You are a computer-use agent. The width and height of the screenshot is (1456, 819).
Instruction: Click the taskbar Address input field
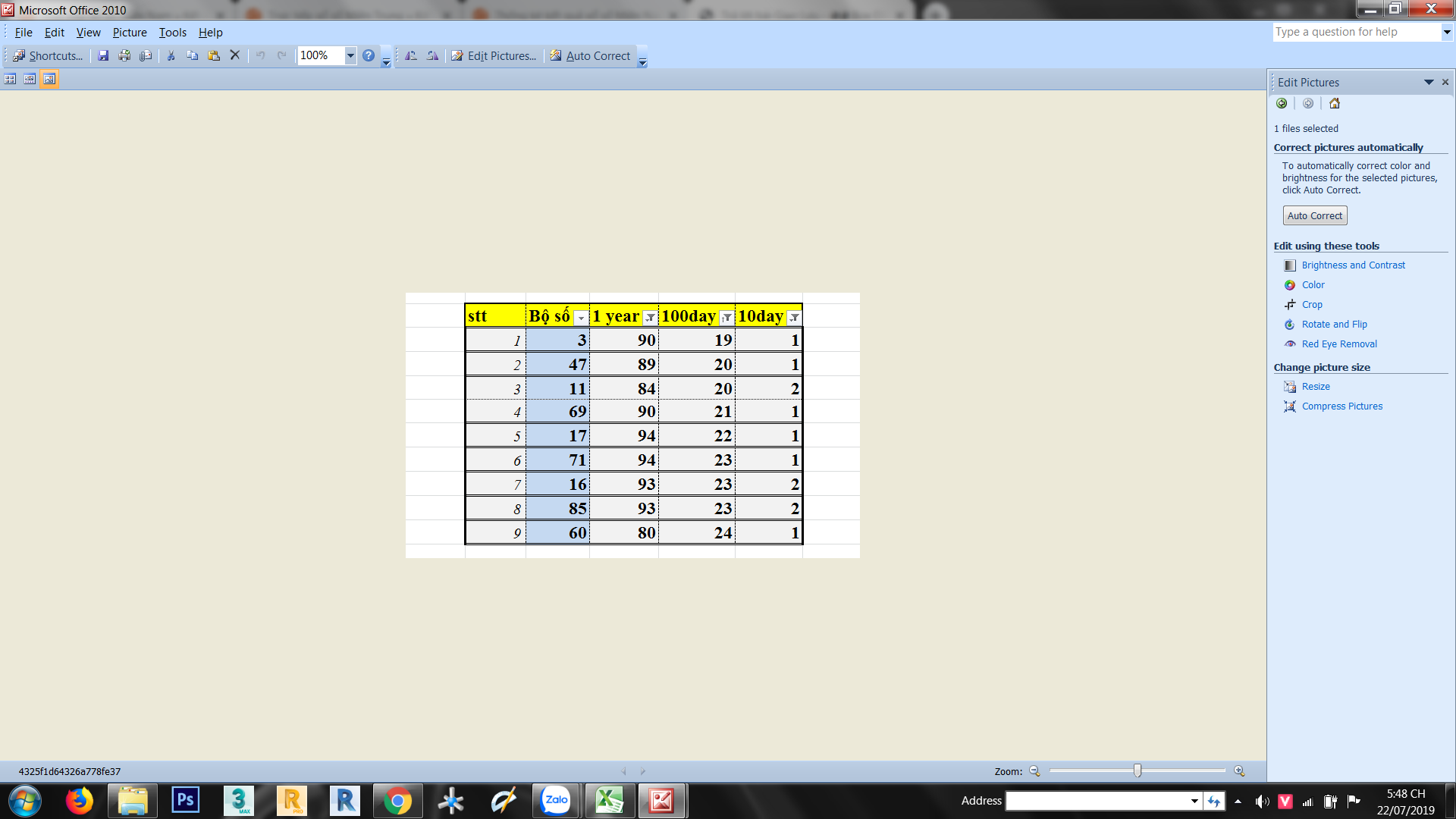[1097, 801]
